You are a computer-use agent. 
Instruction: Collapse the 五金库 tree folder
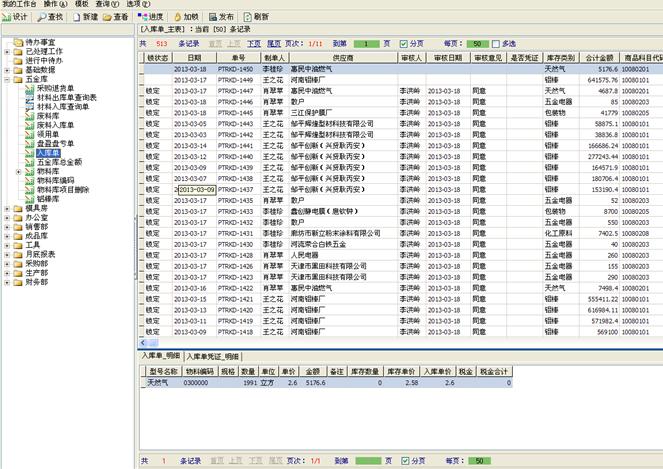[x=6, y=78]
